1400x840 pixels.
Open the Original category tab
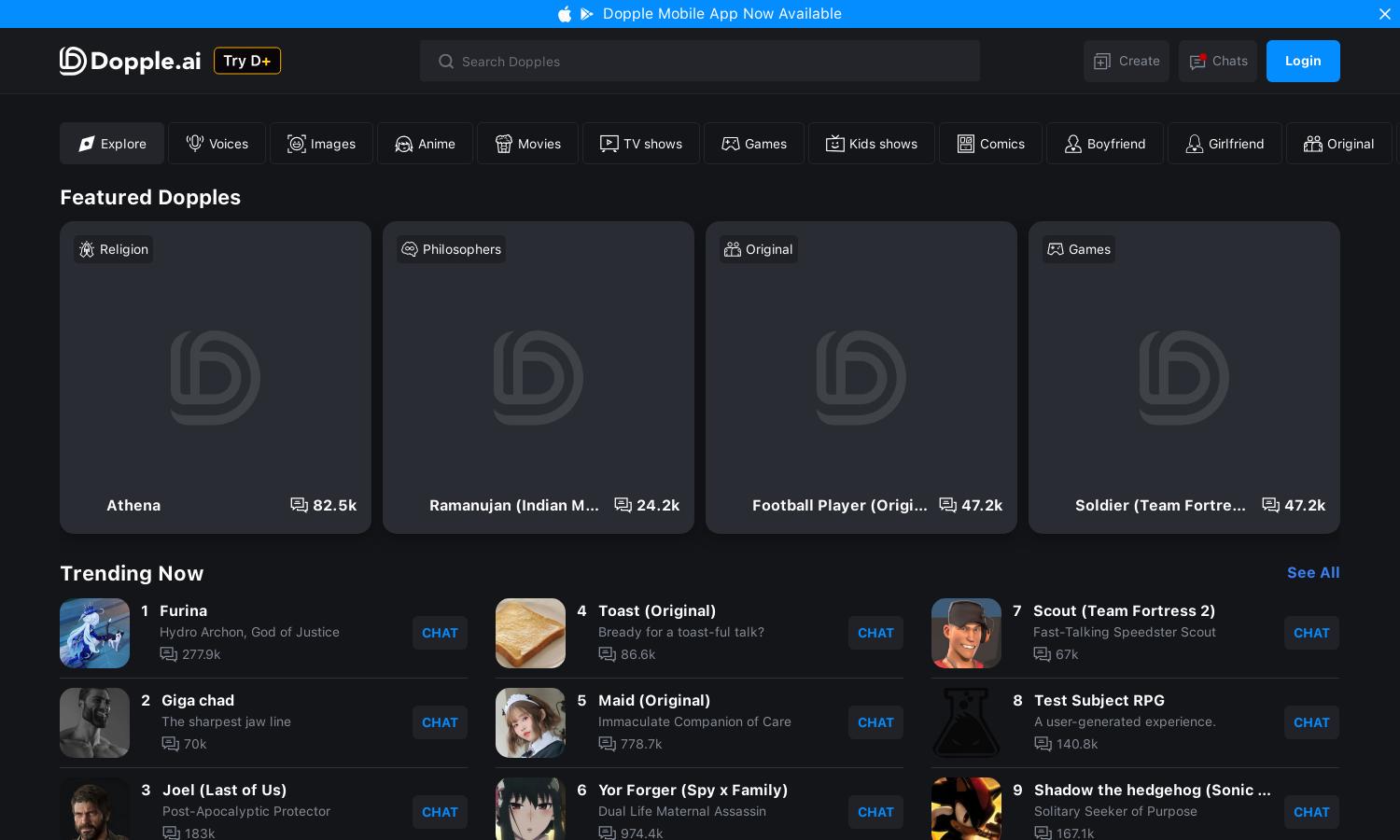click(1339, 144)
